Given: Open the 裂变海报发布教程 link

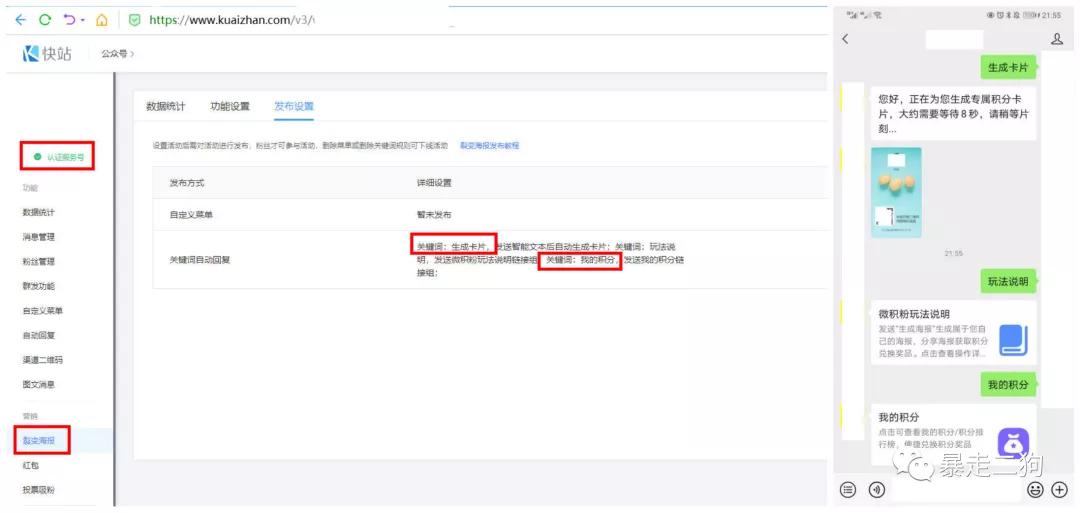Looking at the screenshot, I should [490, 146].
